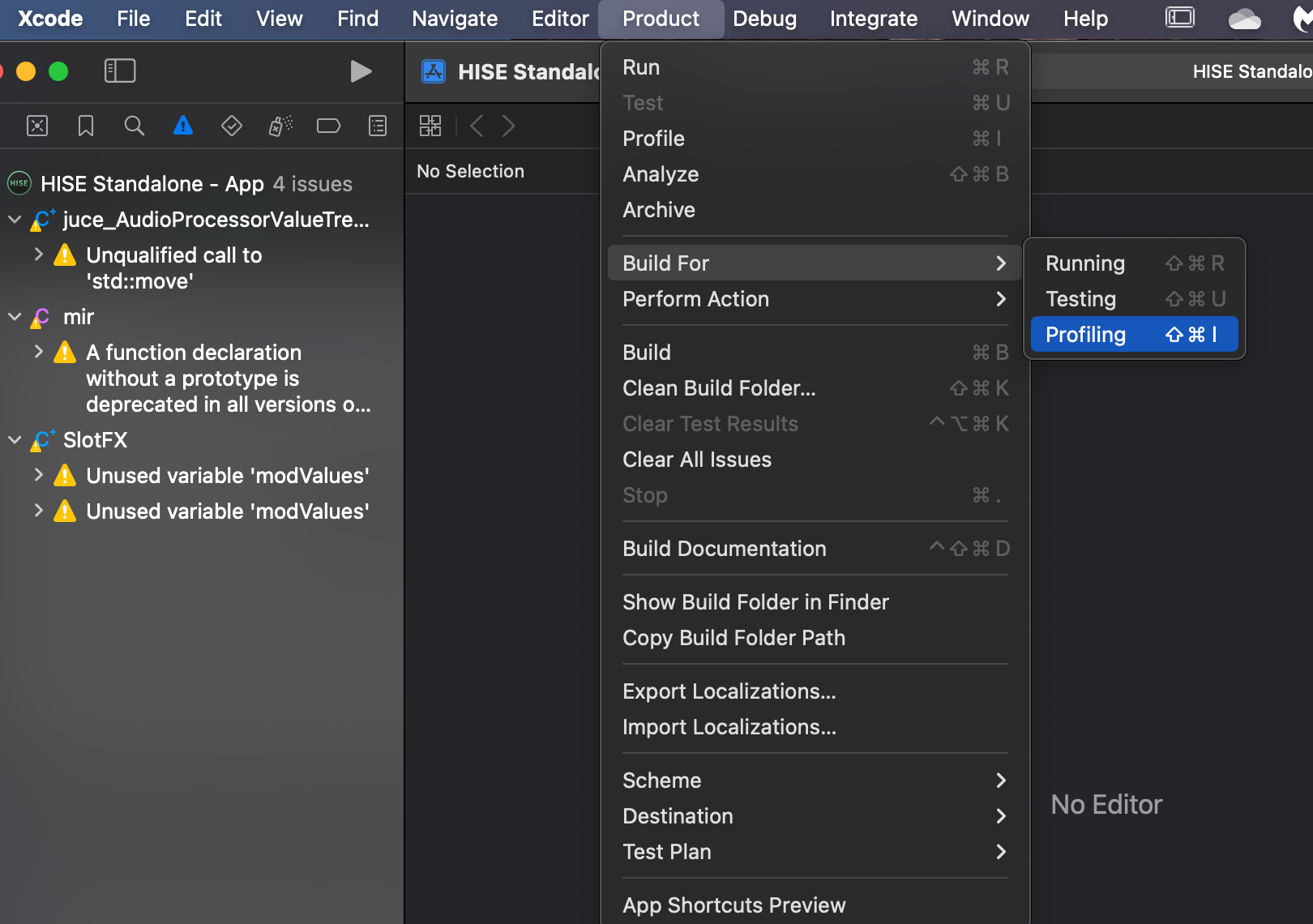Screen dimensions: 1313x924
Task: Open the Xcode application menu
Action: 50,19
